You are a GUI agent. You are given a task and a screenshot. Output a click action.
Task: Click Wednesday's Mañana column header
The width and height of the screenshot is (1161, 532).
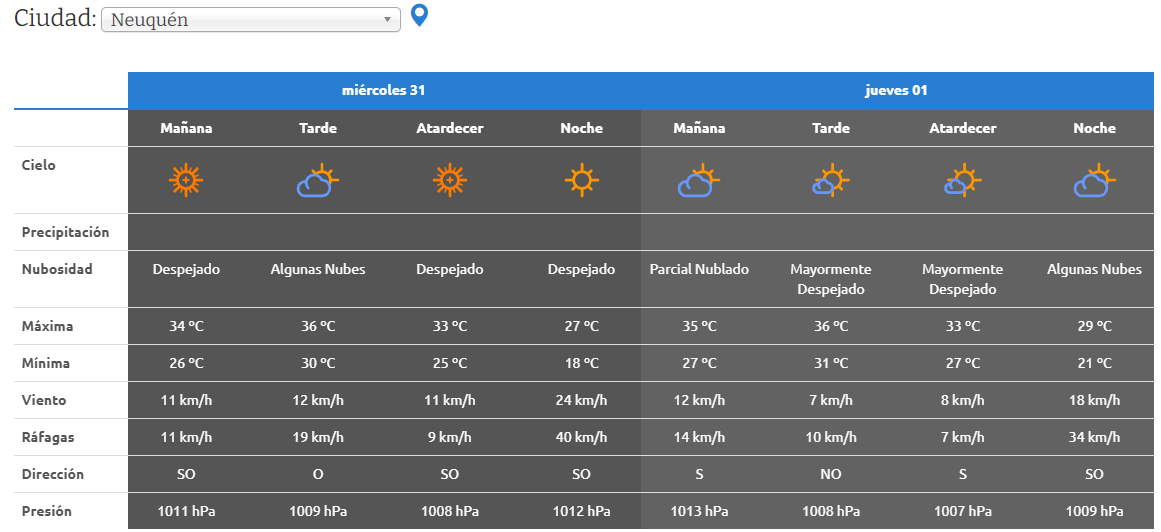click(x=186, y=128)
